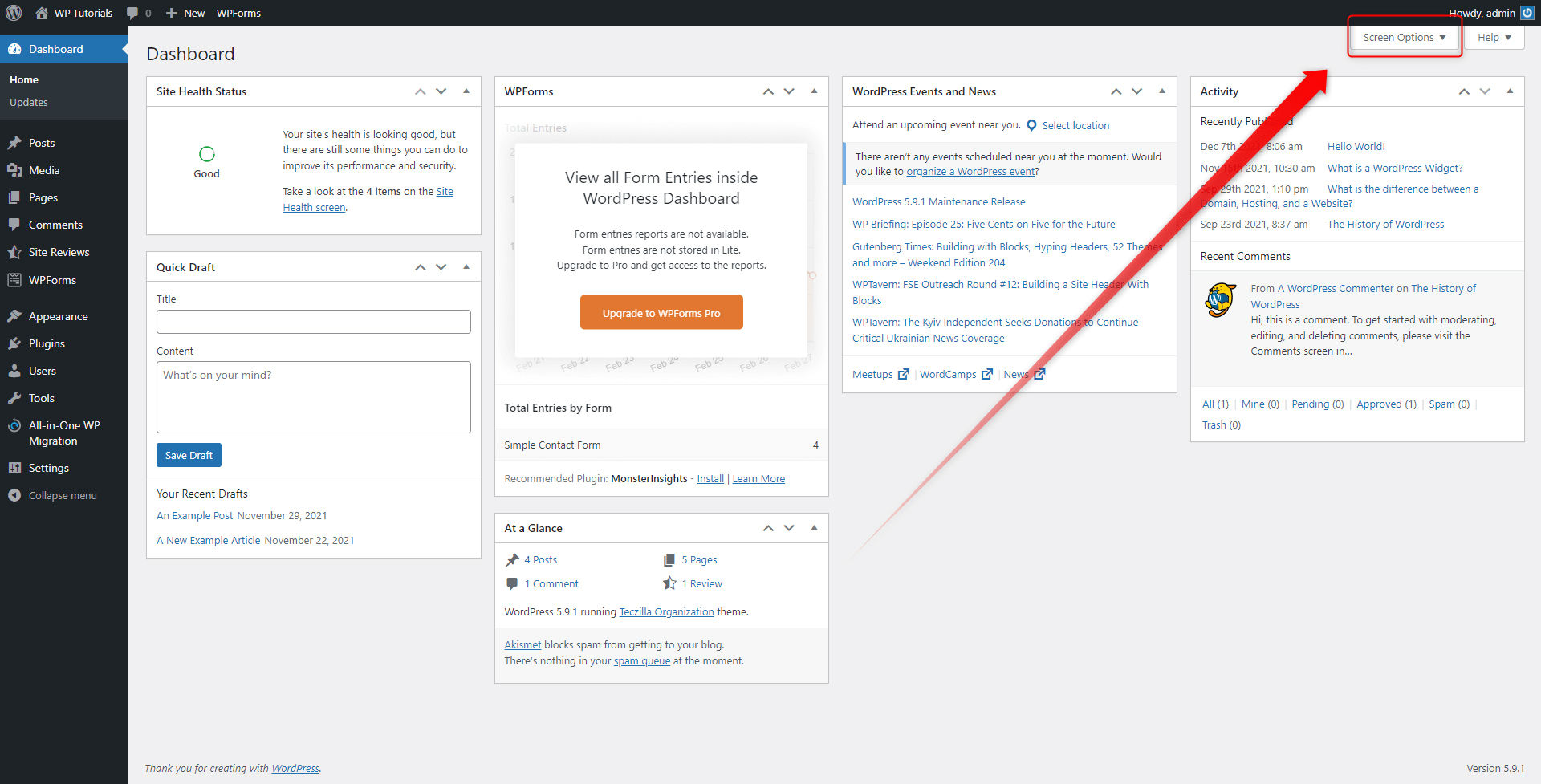Click the Comments bubble icon in sidebar
Viewport: 1541px width, 784px height.
coord(14,225)
